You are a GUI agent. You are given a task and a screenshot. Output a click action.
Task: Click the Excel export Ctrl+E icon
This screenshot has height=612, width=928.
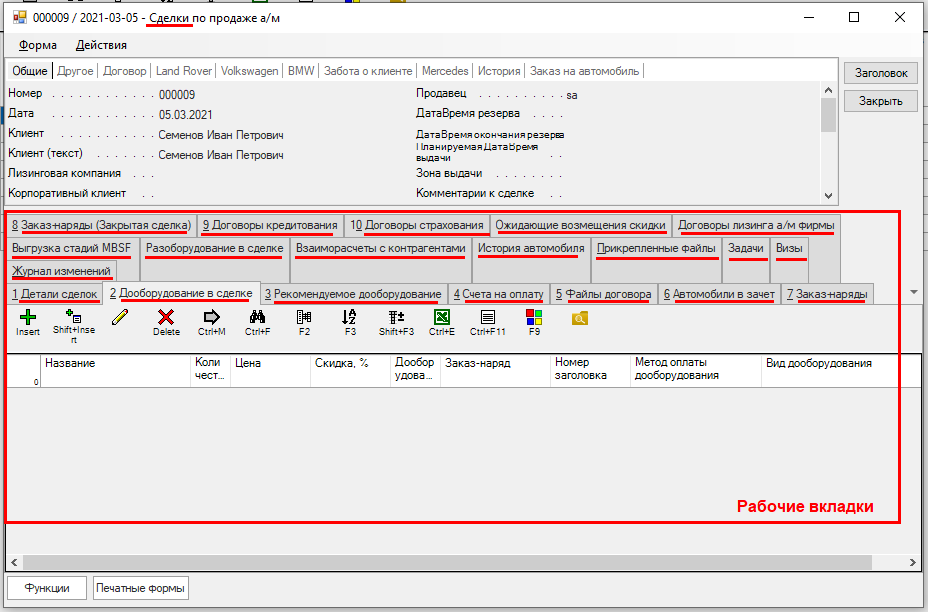pos(441,317)
